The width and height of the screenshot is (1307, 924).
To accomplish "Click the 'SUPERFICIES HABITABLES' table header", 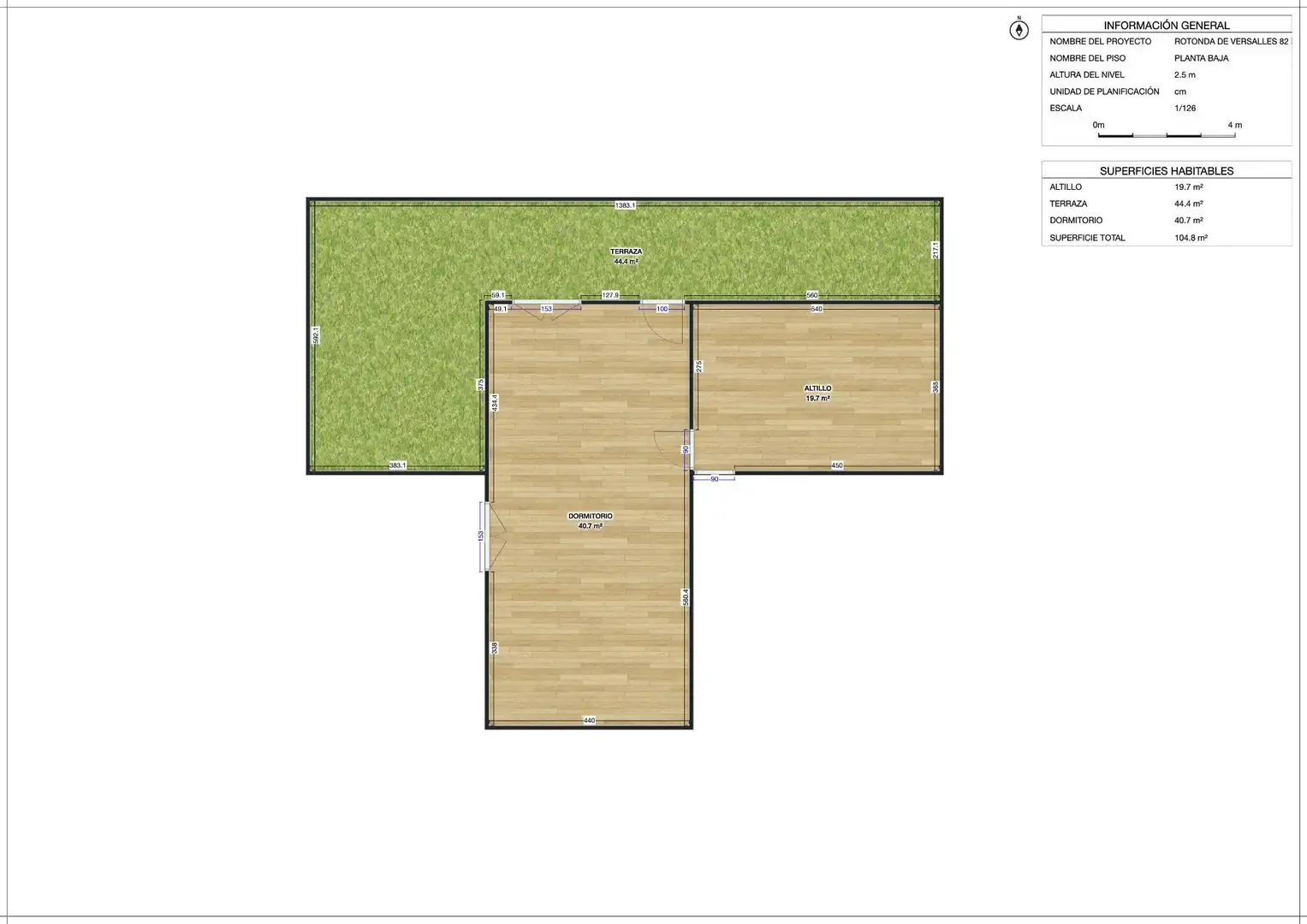I will click(1166, 171).
